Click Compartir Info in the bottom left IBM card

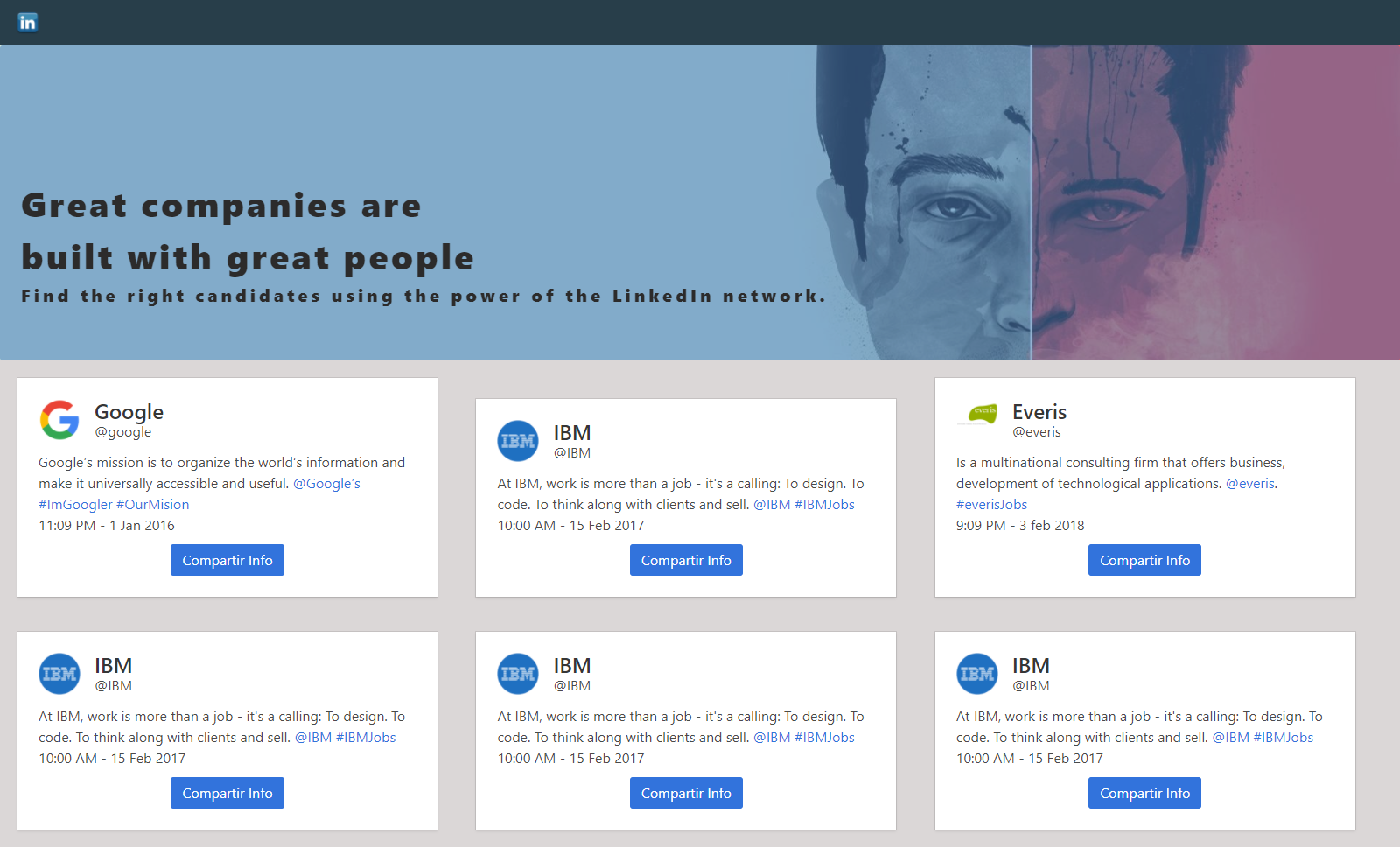(227, 793)
